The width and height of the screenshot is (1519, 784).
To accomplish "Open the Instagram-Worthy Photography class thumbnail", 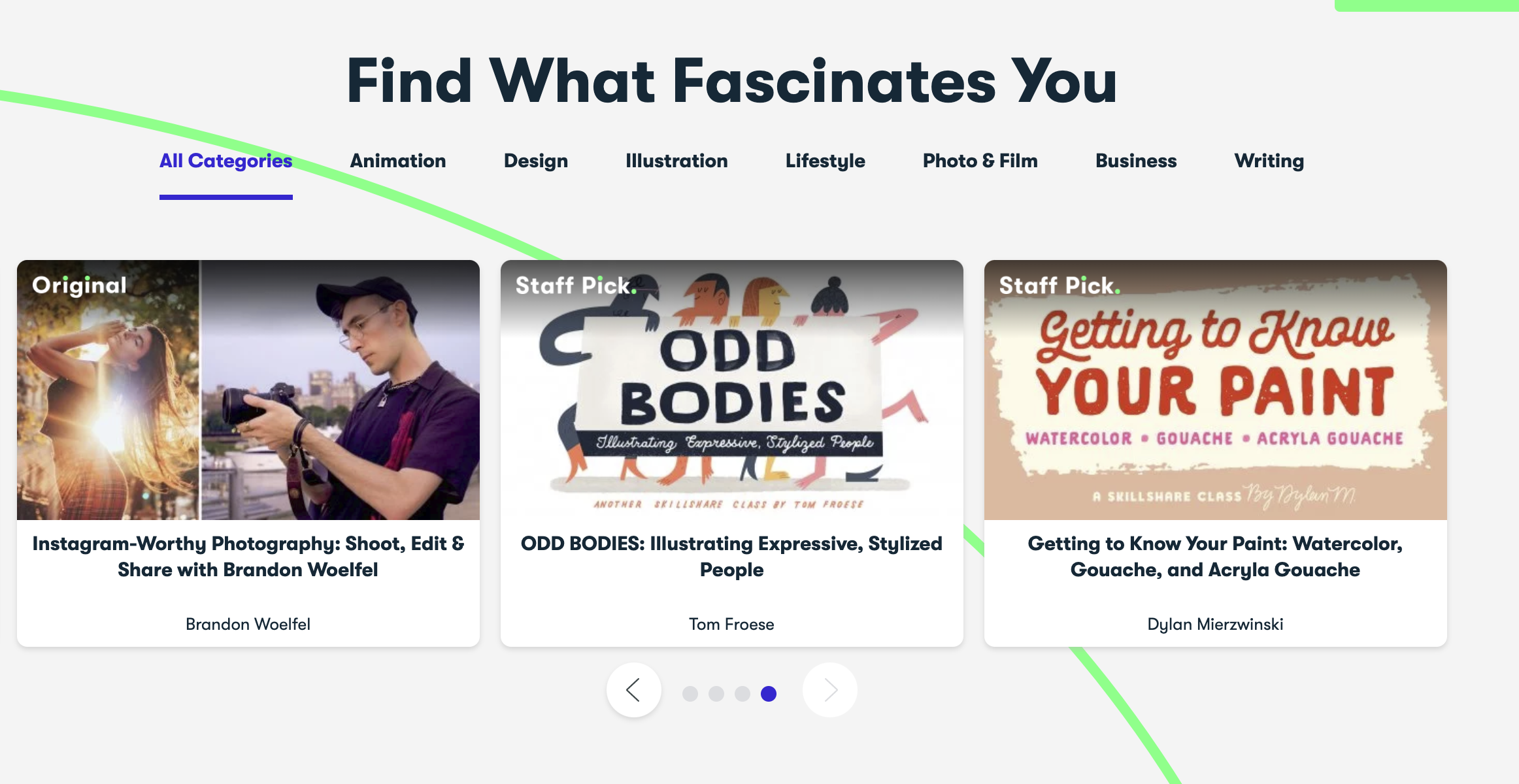I will pos(248,390).
